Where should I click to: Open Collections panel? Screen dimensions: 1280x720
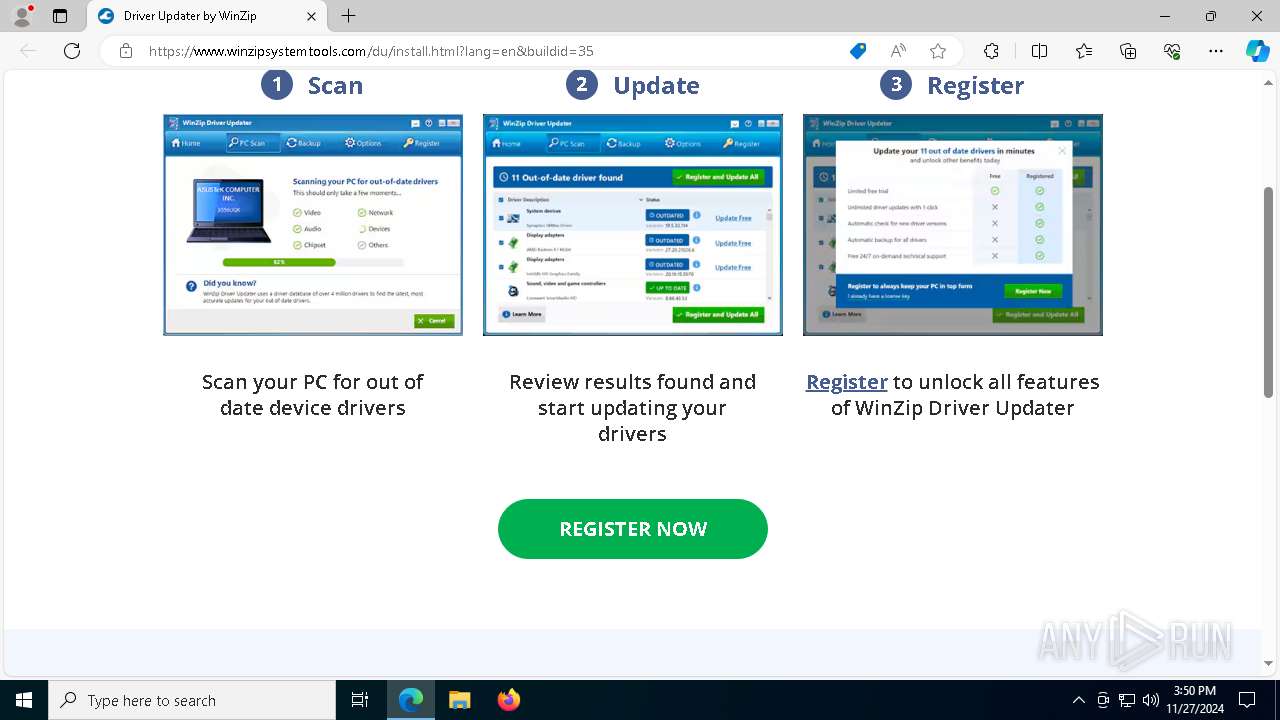[x=1128, y=51]
